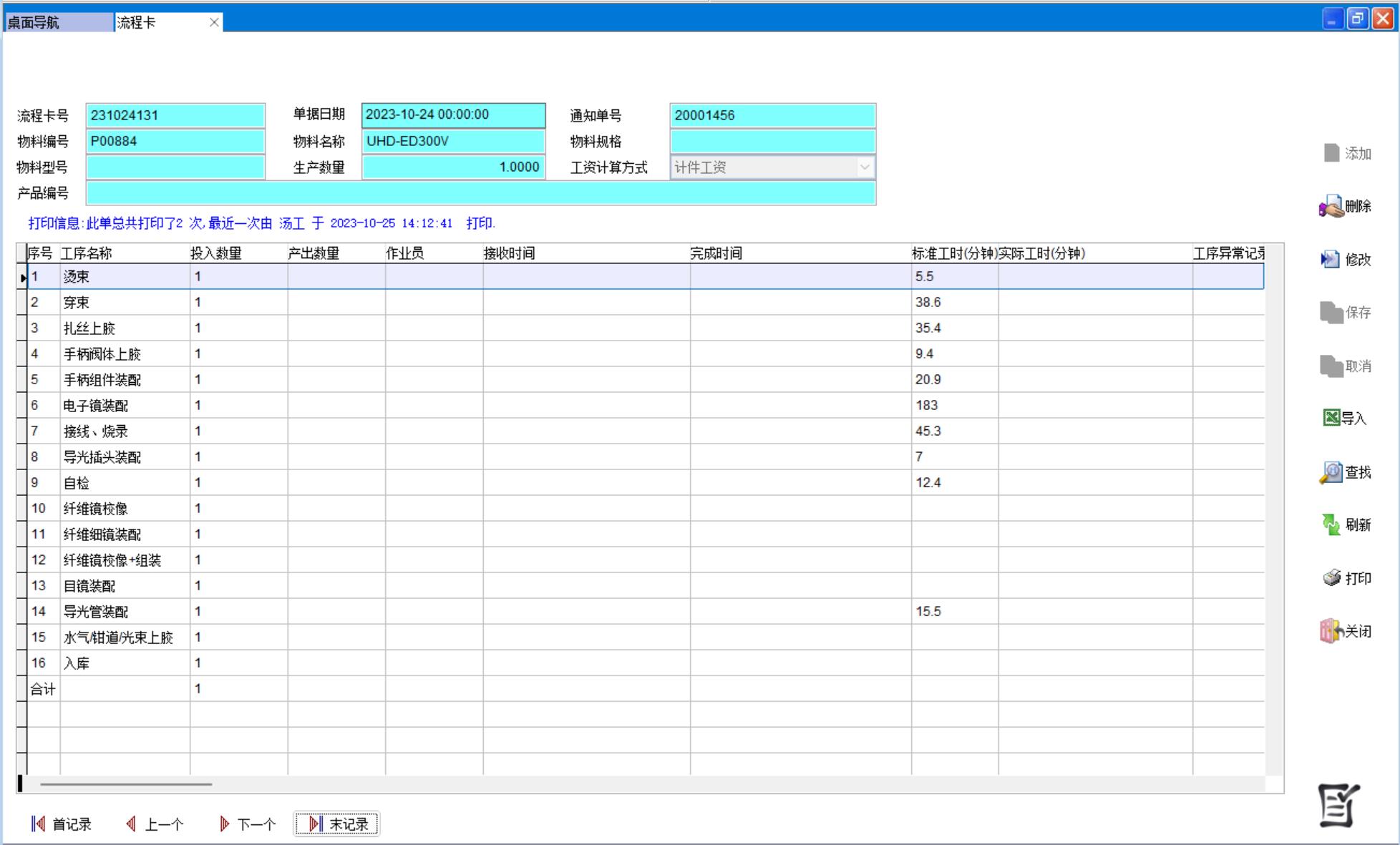Screen dimensions: 1400x845
Task: Click the 打印 (print) printer icon
Action: pos(1331,578)
